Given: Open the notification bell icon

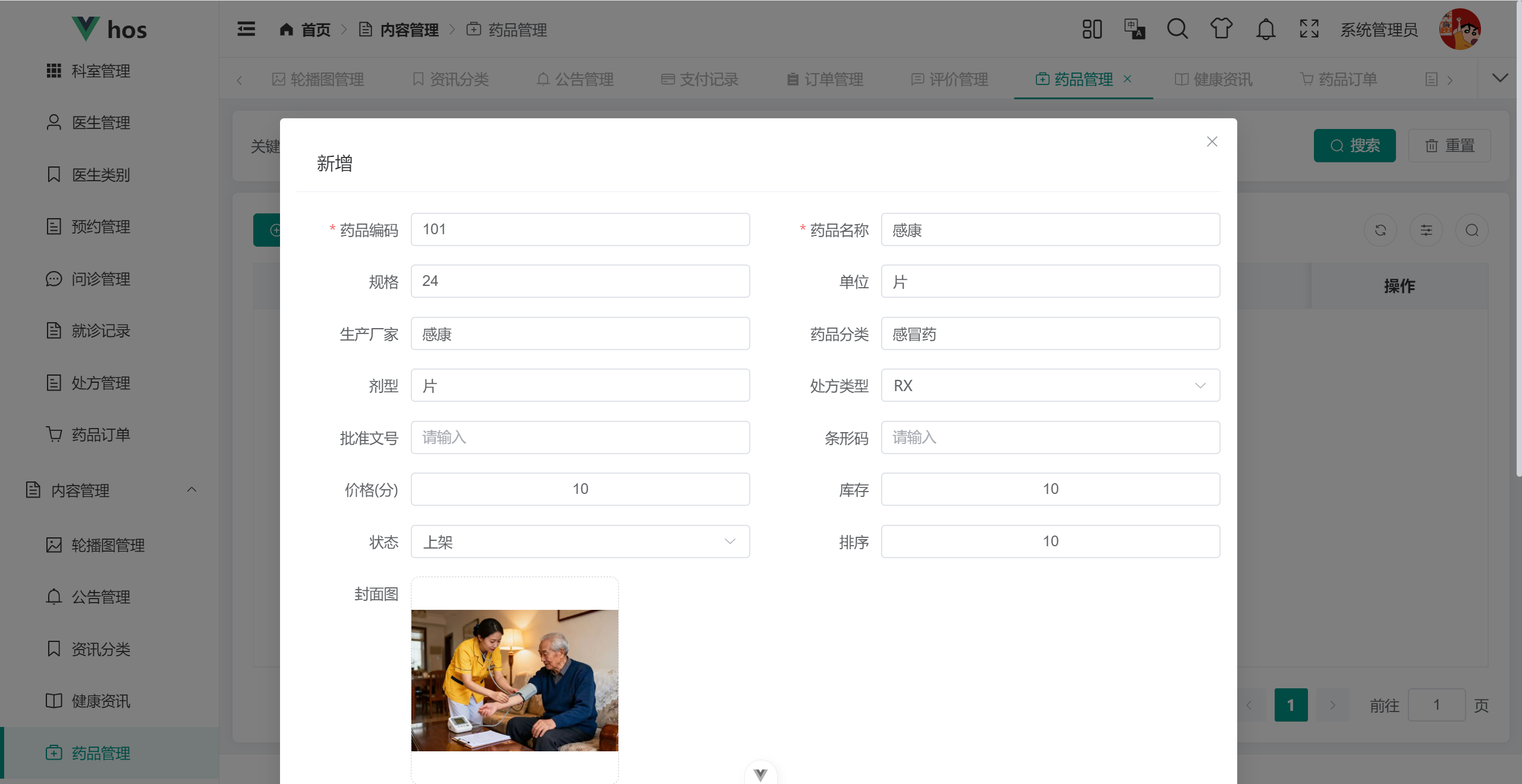Looking at the screenshot, I should point(1266,29).
